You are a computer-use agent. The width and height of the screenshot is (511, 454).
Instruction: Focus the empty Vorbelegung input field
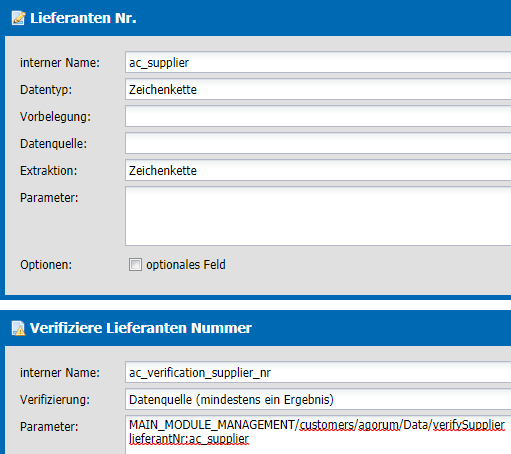(x=318, y=116)
